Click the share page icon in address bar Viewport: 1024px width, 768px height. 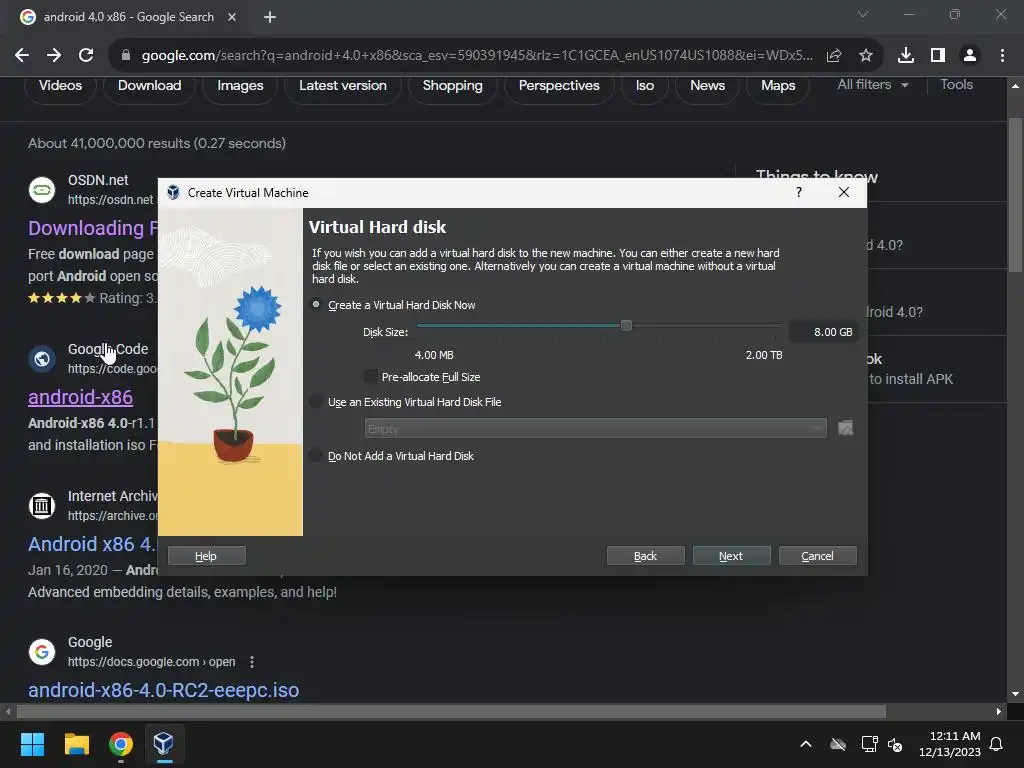[x=833, y=56]
